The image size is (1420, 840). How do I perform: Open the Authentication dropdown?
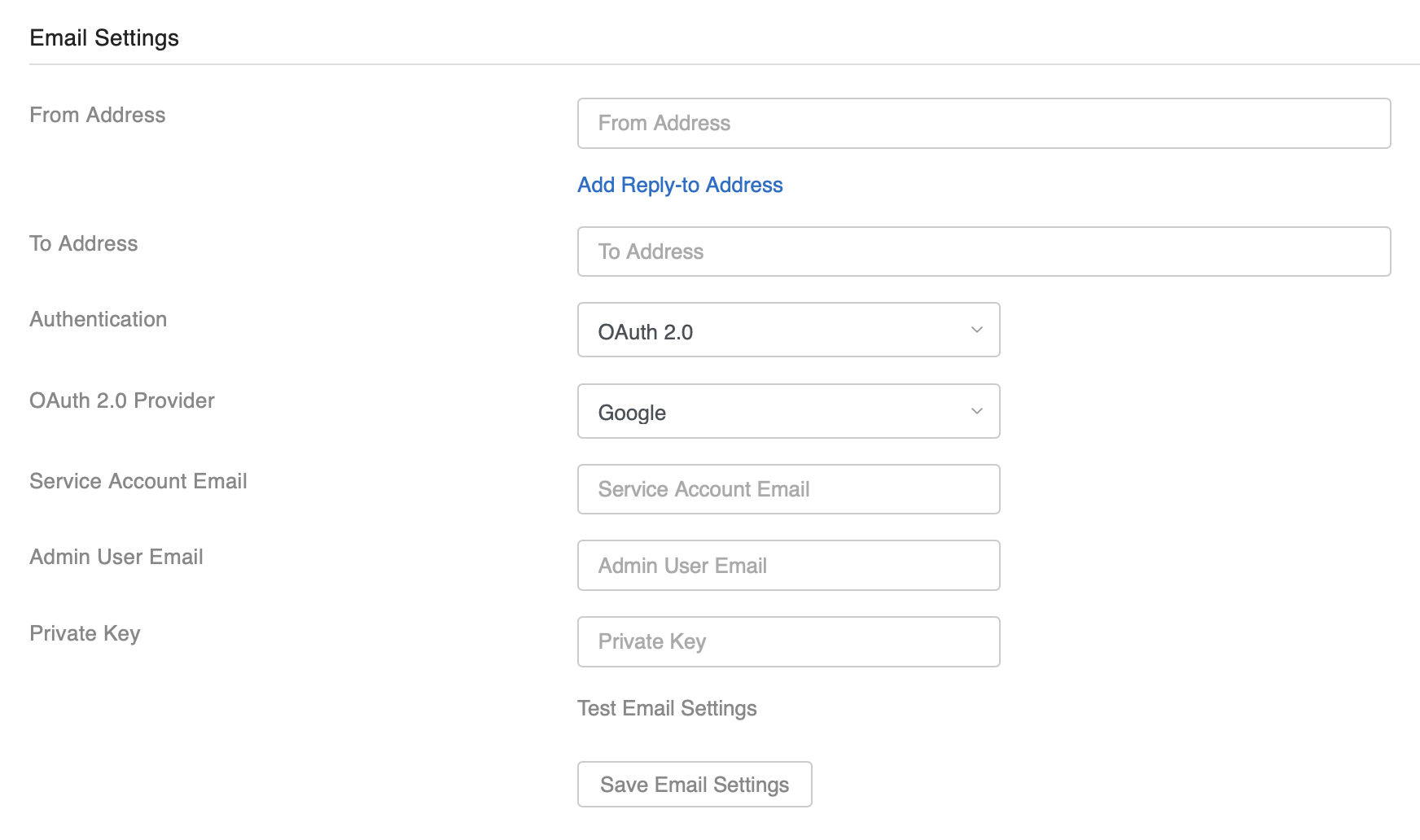[788, 330]
